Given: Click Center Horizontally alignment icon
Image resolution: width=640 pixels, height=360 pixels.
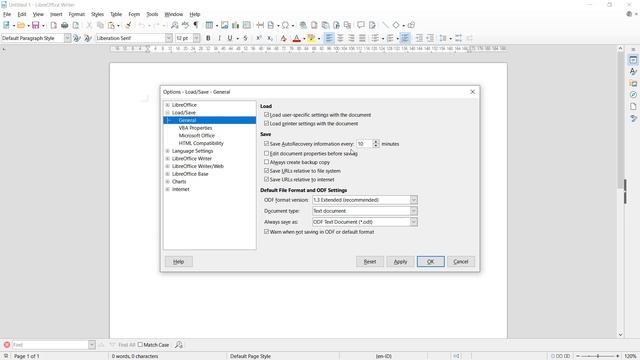Looking at the screenshot, I should 340,38.
